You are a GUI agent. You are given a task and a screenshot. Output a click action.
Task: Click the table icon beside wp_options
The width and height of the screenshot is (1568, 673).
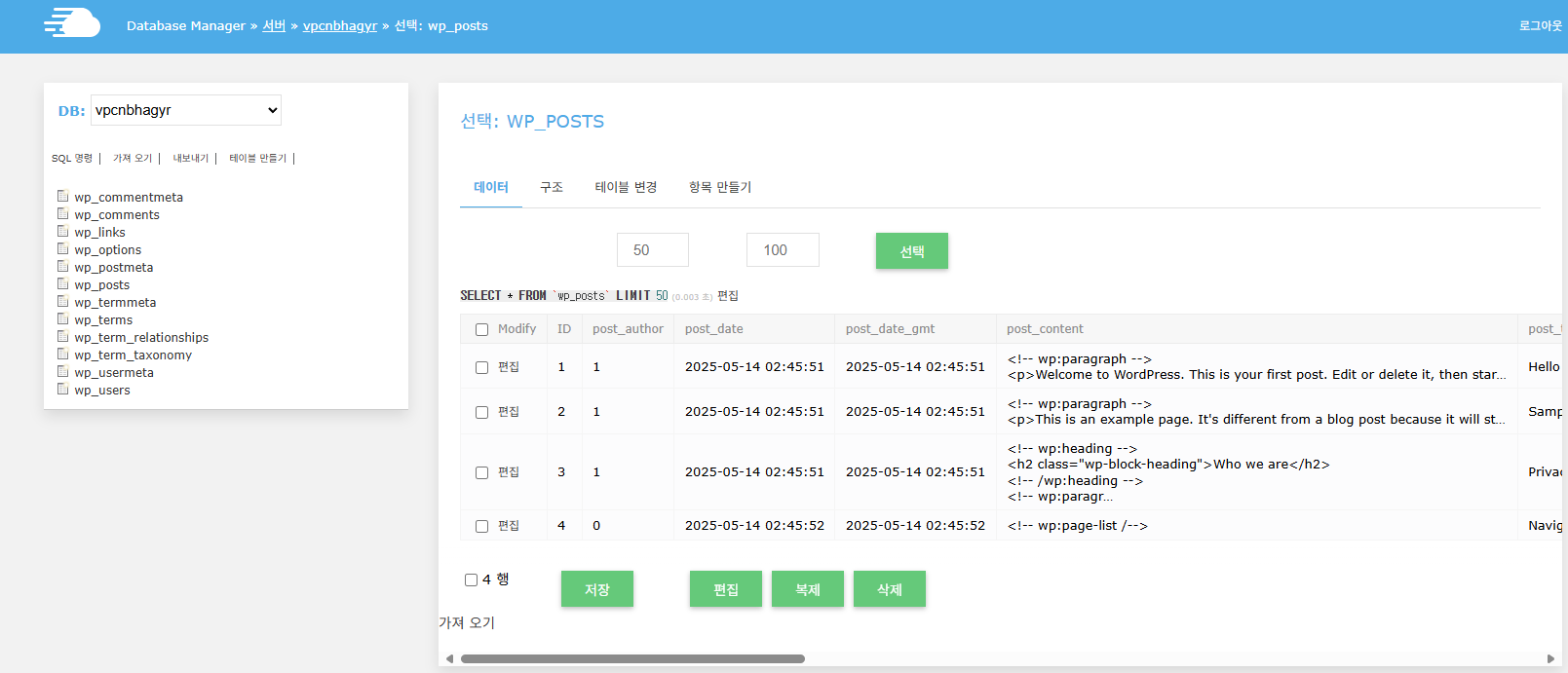(x=63, y=248)
